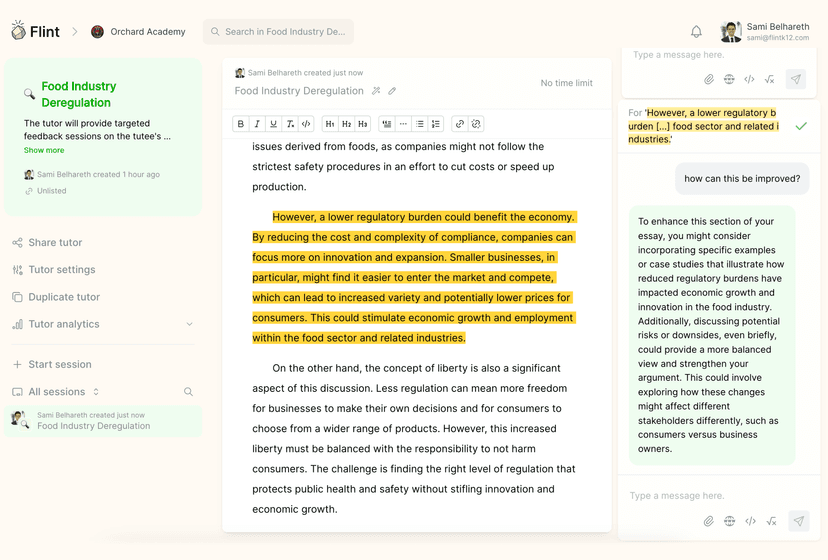
Task: Insert inline code from the editor toolbar
Action: [x=306, y=124]
